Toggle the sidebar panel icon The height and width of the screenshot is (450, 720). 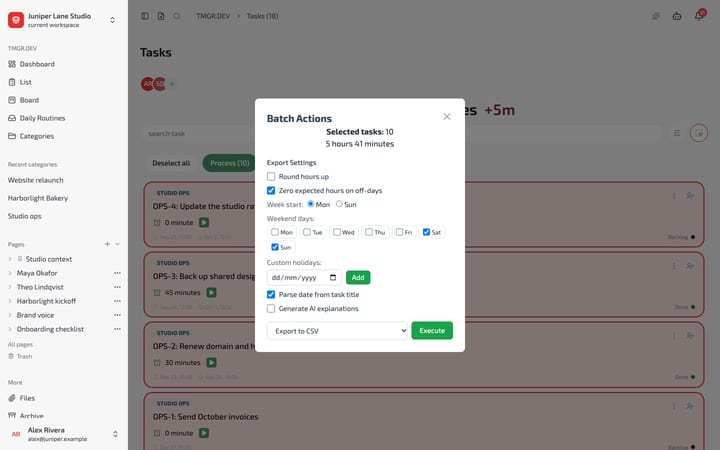click(x=145, y=16)
